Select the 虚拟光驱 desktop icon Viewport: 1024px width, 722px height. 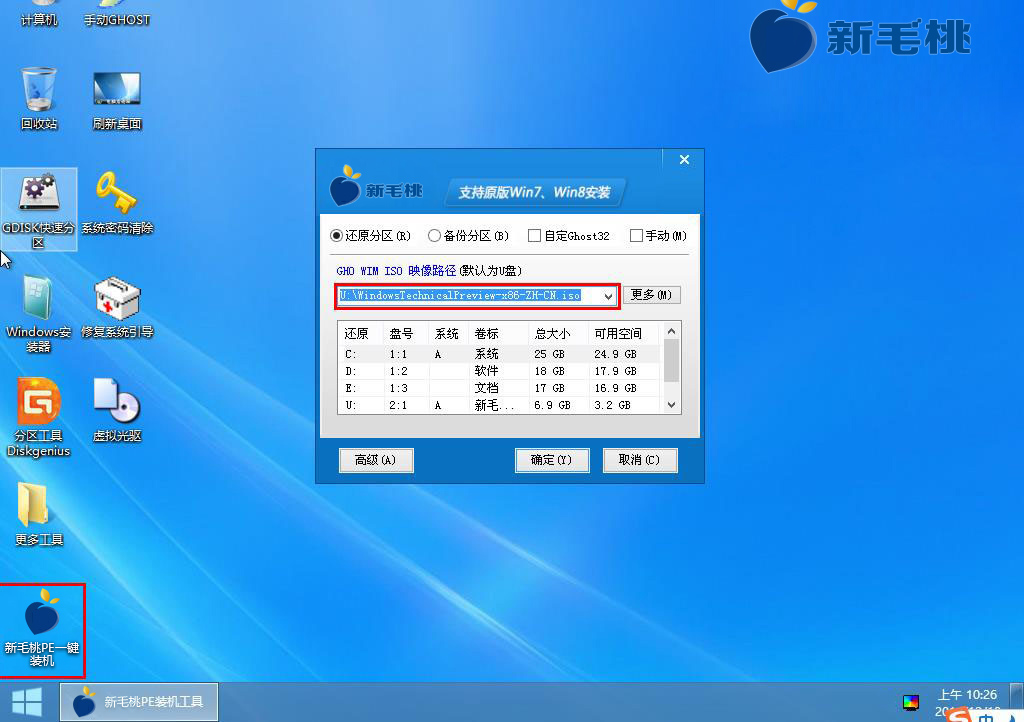click(x=117, y=410)
